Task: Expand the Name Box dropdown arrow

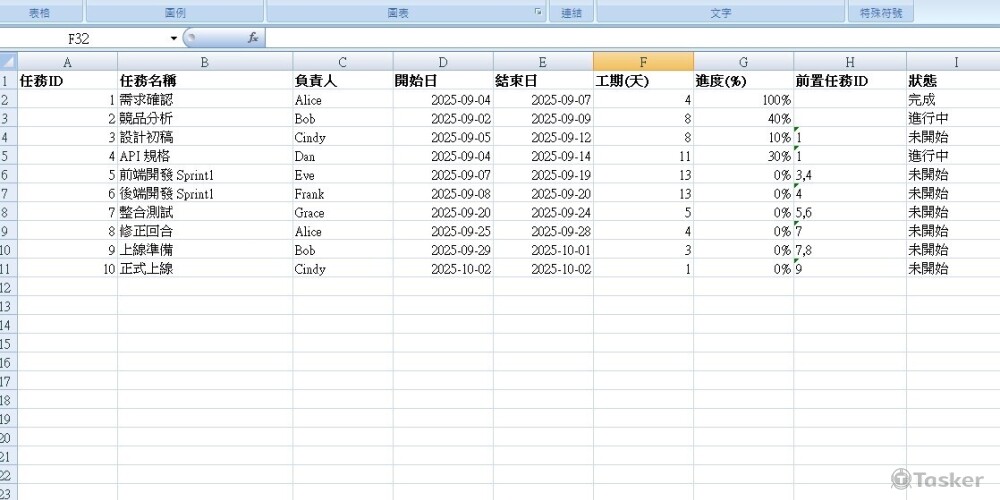Action: pos(174,38)
